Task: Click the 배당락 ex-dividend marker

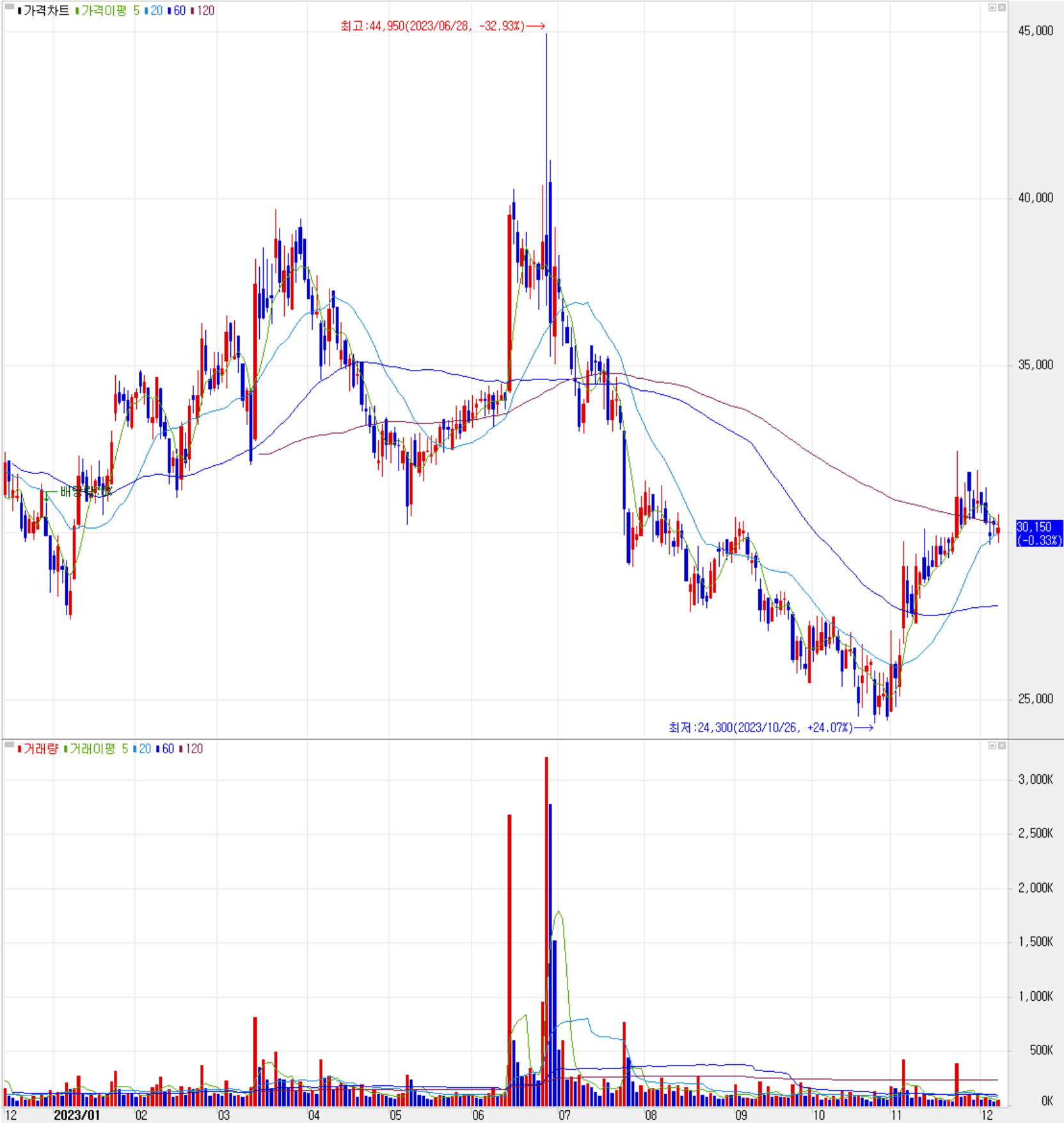Action: pyautogui.click(x=78, y=491)
